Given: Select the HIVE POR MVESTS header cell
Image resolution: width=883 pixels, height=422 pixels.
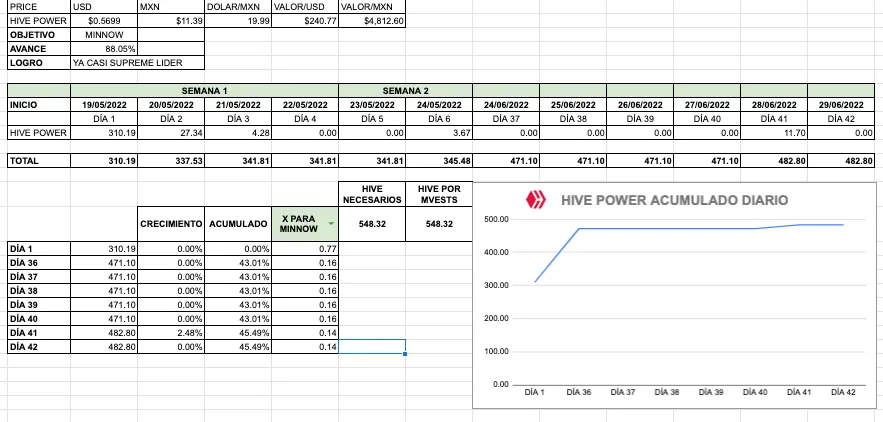Looking at the screenshot, I should 439,194.
